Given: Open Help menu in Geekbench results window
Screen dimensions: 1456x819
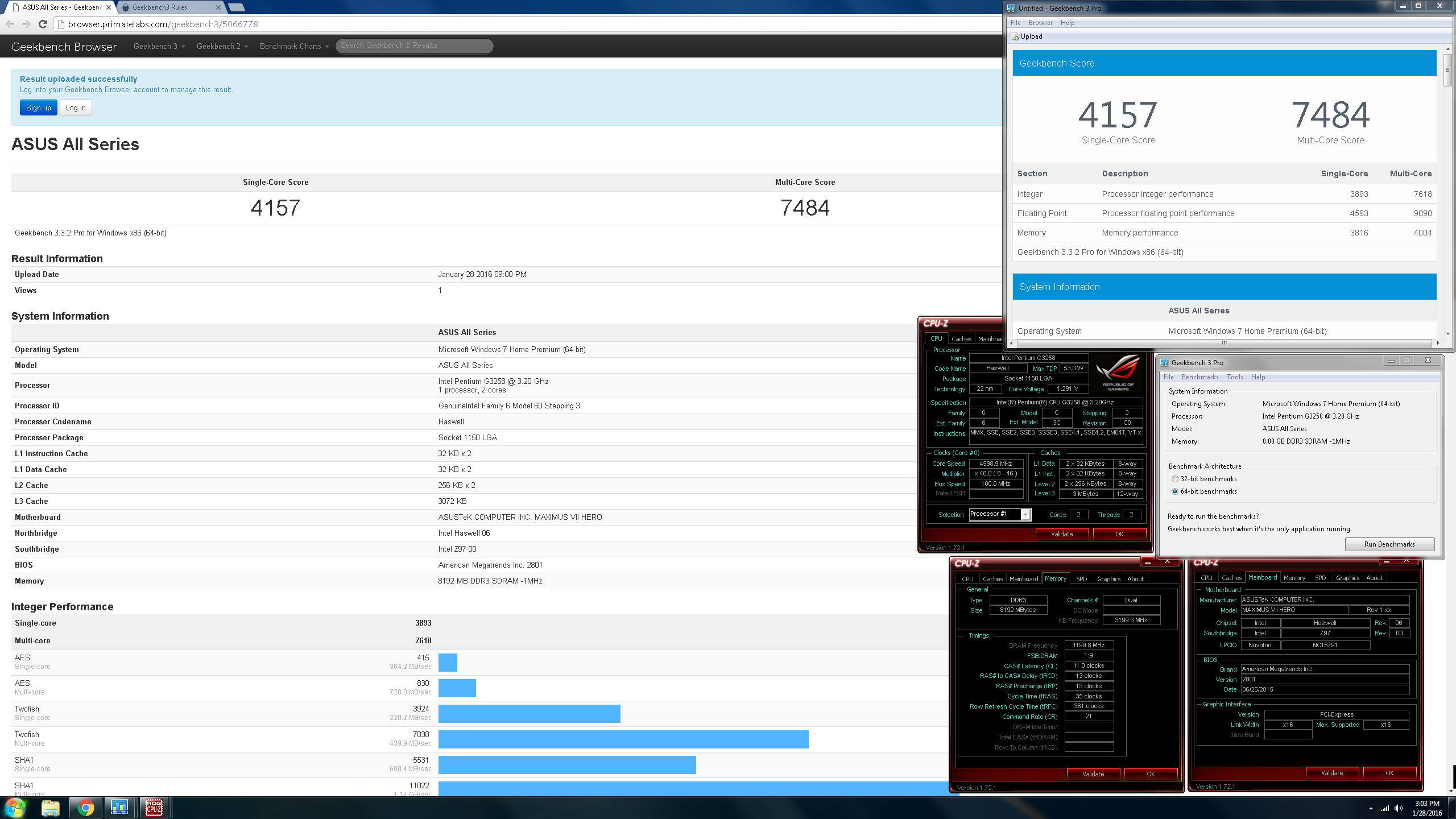Looking at the screenshot, I should (1068, 23).
